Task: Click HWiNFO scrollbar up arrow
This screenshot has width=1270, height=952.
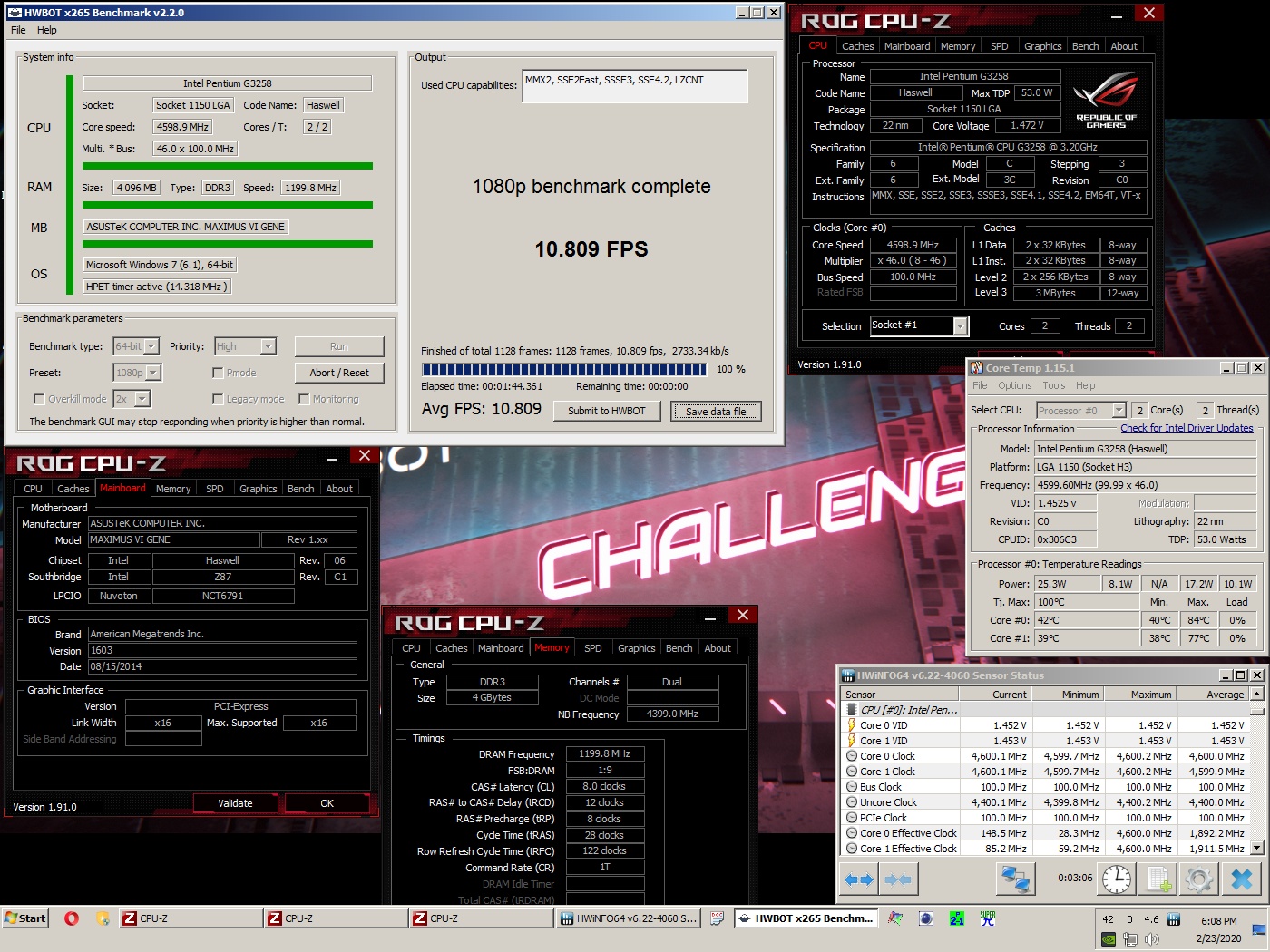Action: 1256,694
